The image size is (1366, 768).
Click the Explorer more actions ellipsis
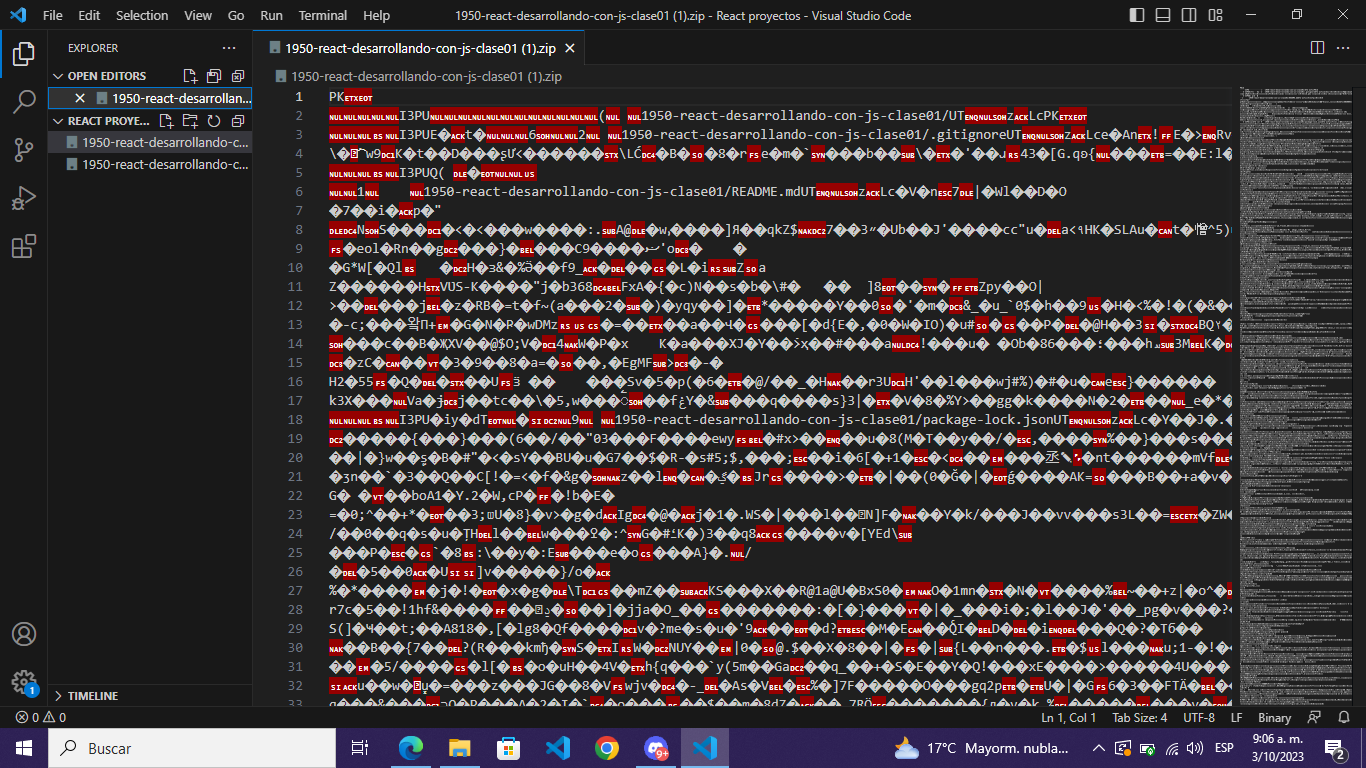[x=229, y=48]
